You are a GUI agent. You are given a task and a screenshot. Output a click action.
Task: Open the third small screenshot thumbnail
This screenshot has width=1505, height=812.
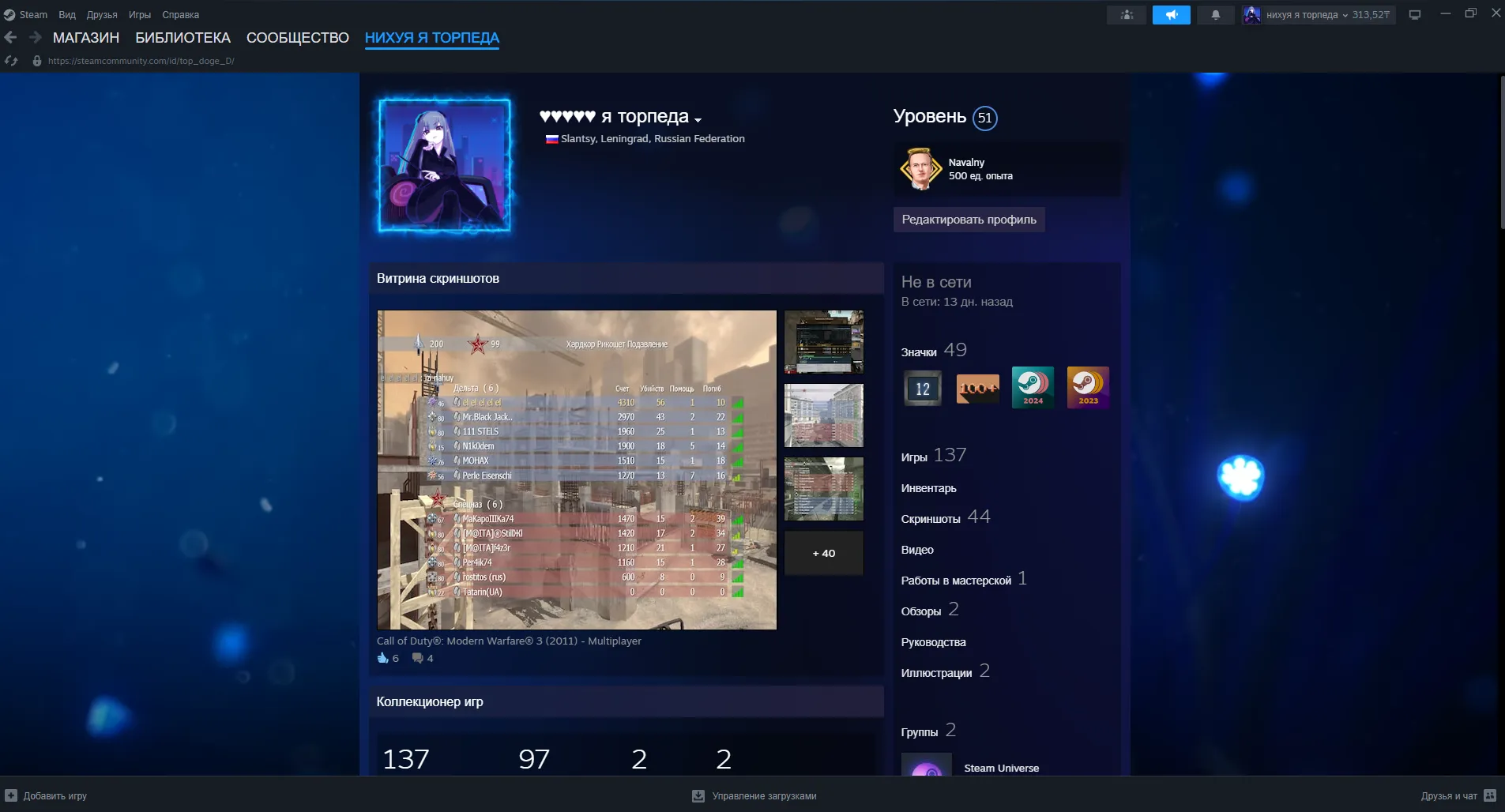824,489
